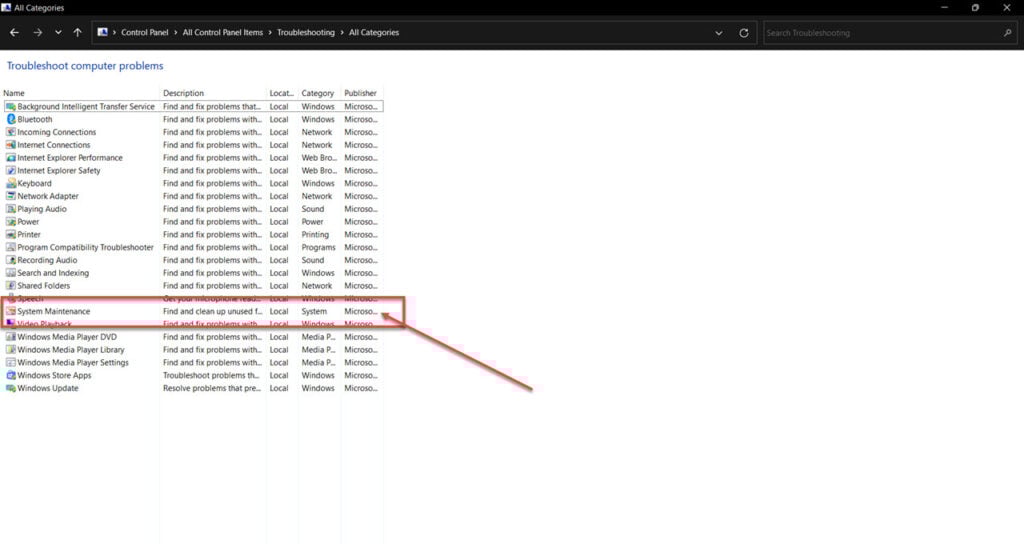Image resolution: width=1024 pixels, height=544 pixels.
Task: Open the Windows Update troubleshooter name
Action: (x=48, y=388)
